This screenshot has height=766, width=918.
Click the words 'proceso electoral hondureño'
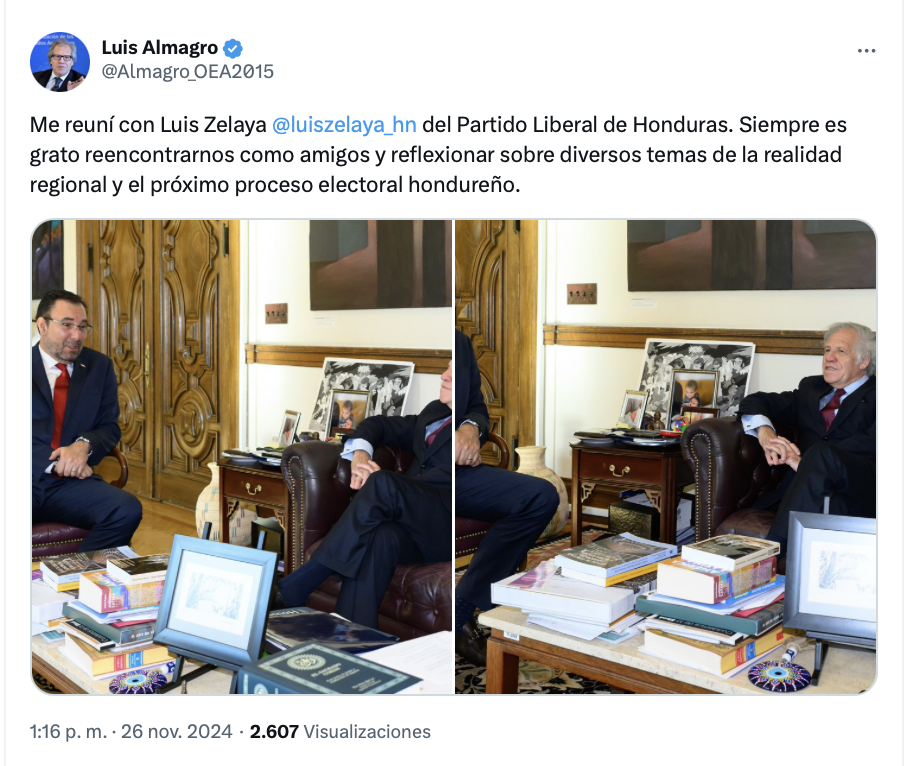coord(377,184)
